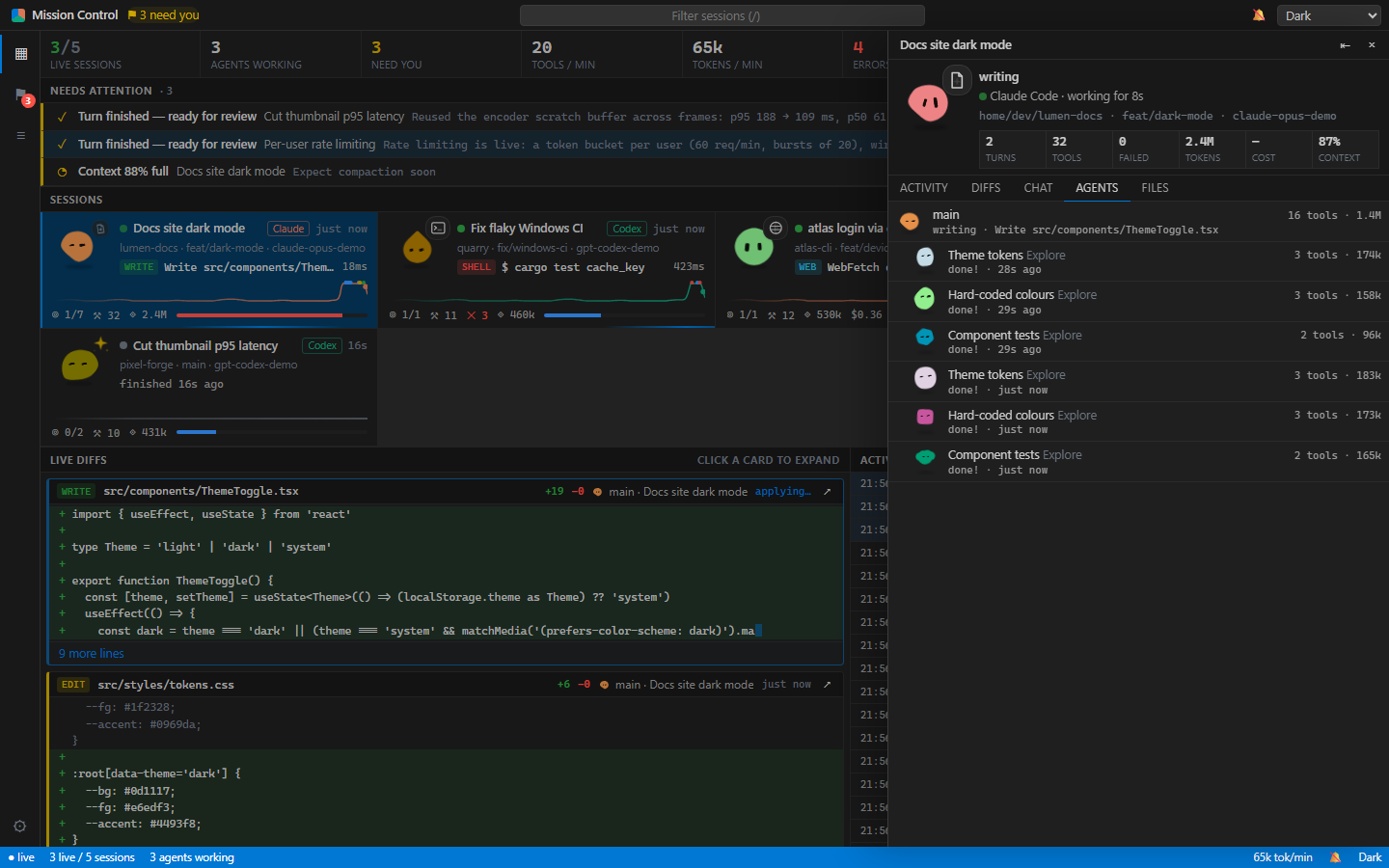Switch to the Files tab
The height and width of the screenshot is (868, 1389).
pyautogui.click(x=1155, y=188)
